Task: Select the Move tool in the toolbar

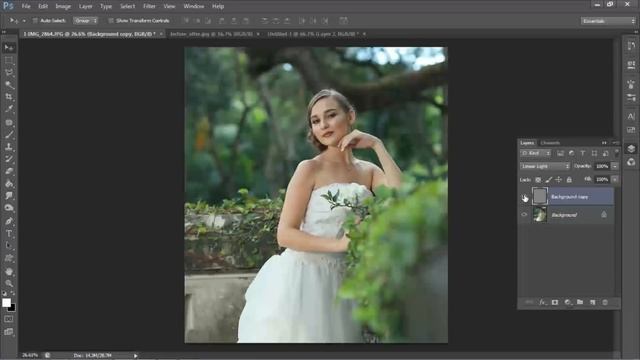Action: click(x=9, y=48)
